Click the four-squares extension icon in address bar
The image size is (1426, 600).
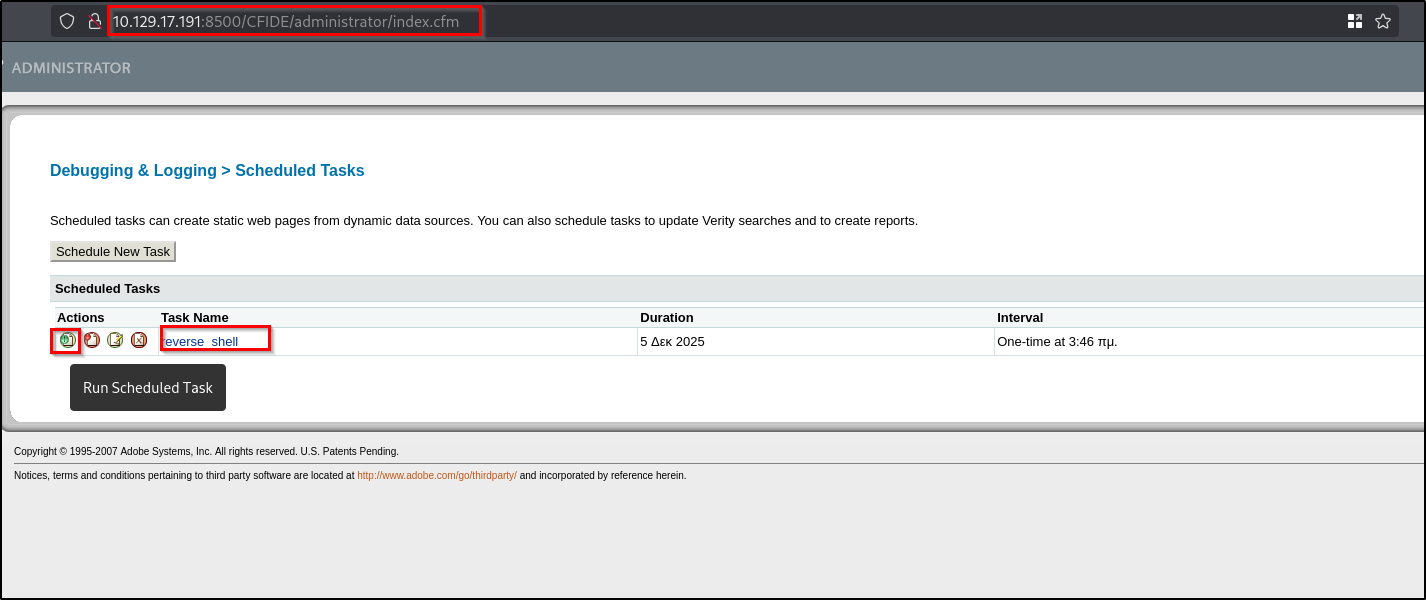point(1355,21)
